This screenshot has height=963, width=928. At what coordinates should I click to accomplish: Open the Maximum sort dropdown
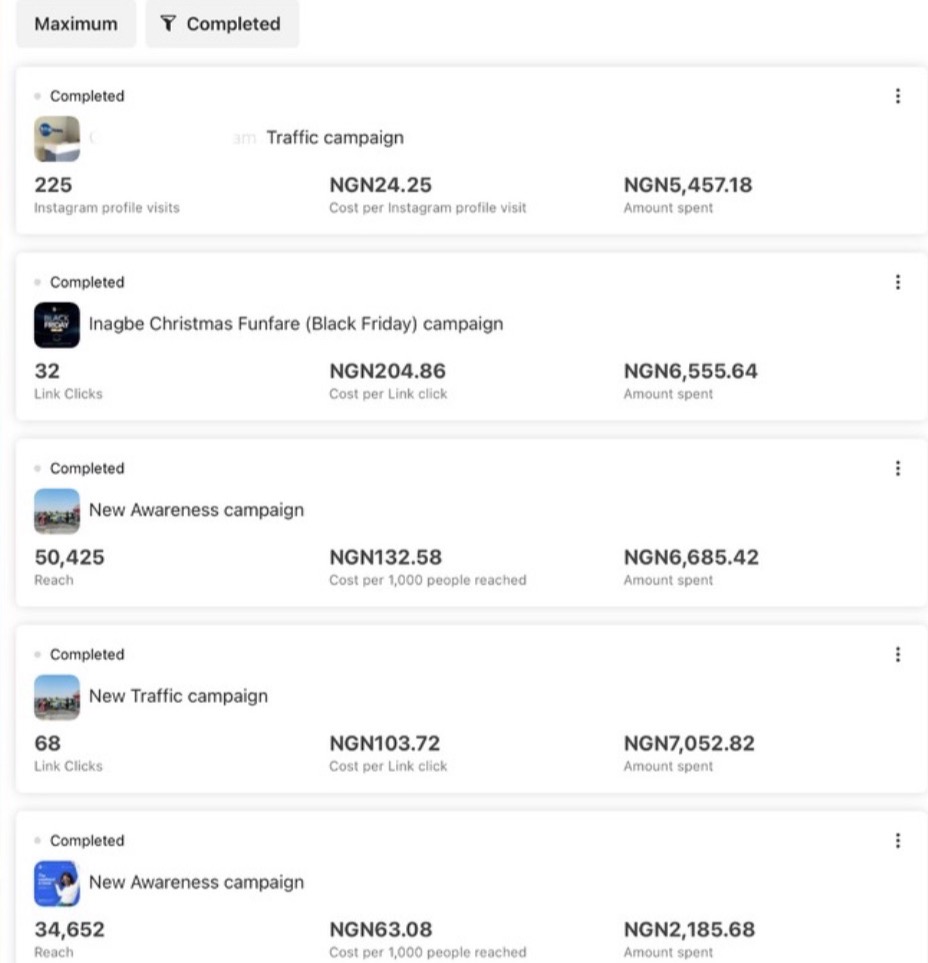coord(76,24)
